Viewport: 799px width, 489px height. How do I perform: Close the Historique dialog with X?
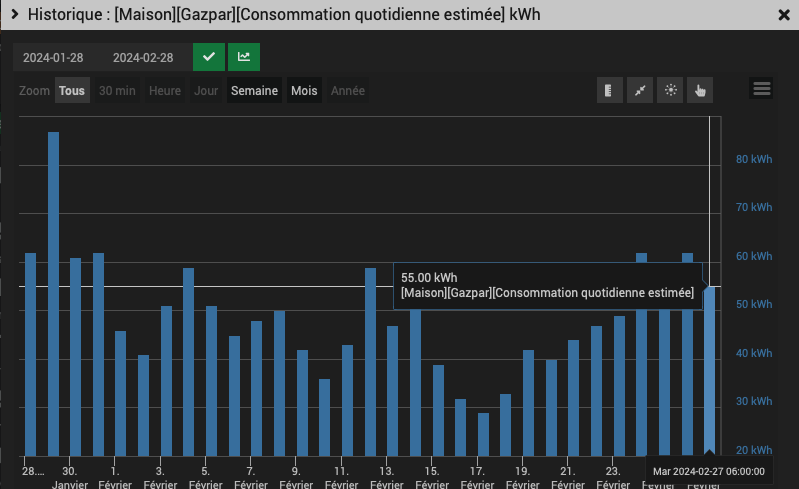pyautogui.click(x=784, y=15)
